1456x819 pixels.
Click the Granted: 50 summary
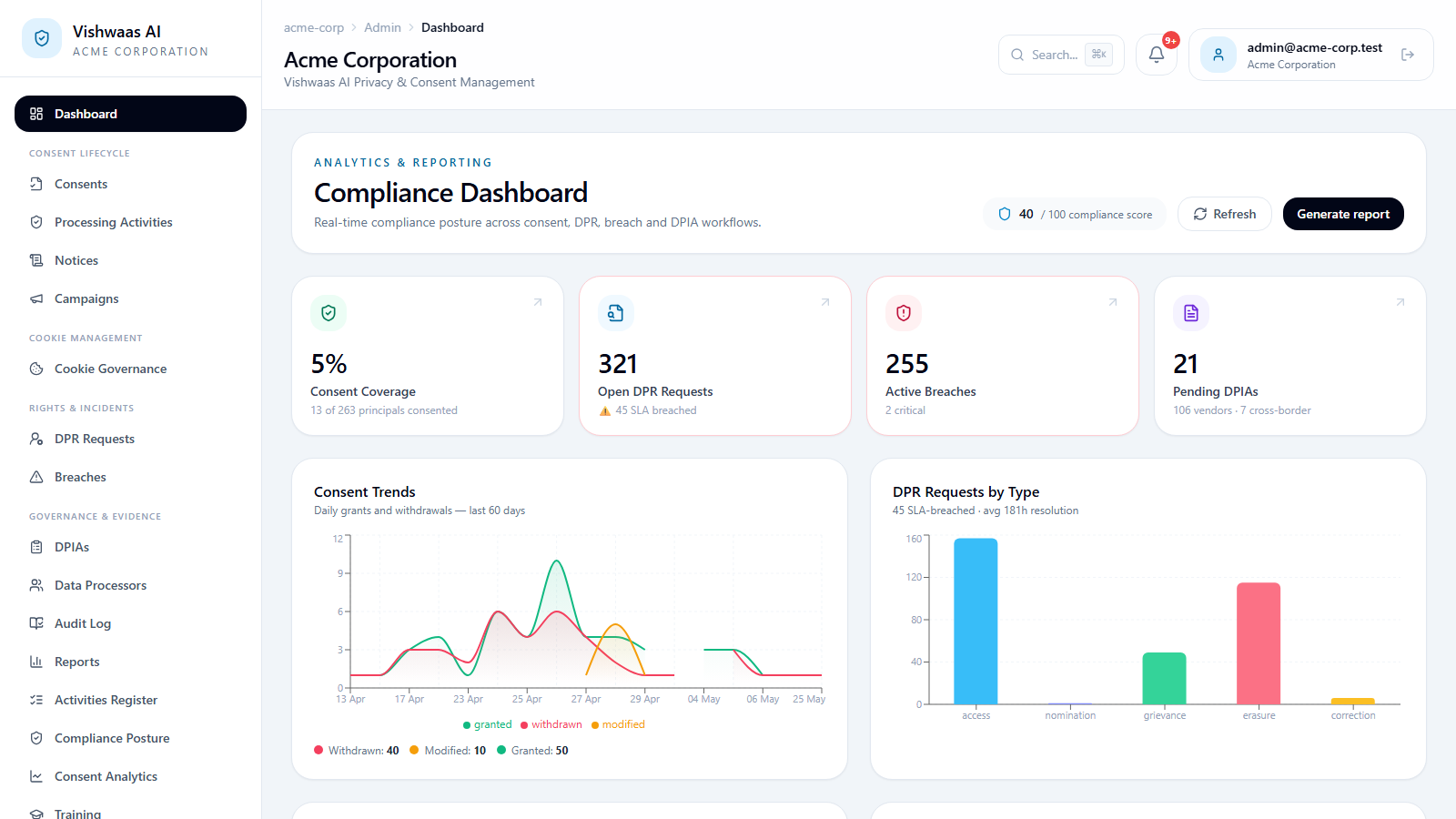click(x=532, y=751)
